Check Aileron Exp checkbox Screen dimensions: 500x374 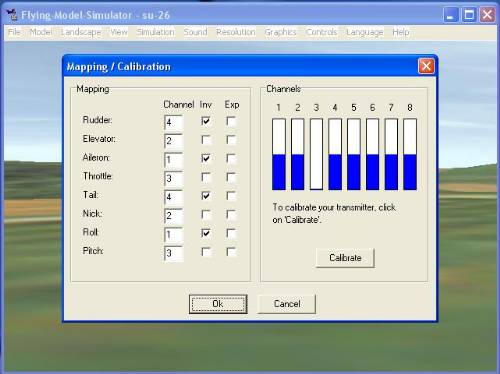click(x=231, y=158)
